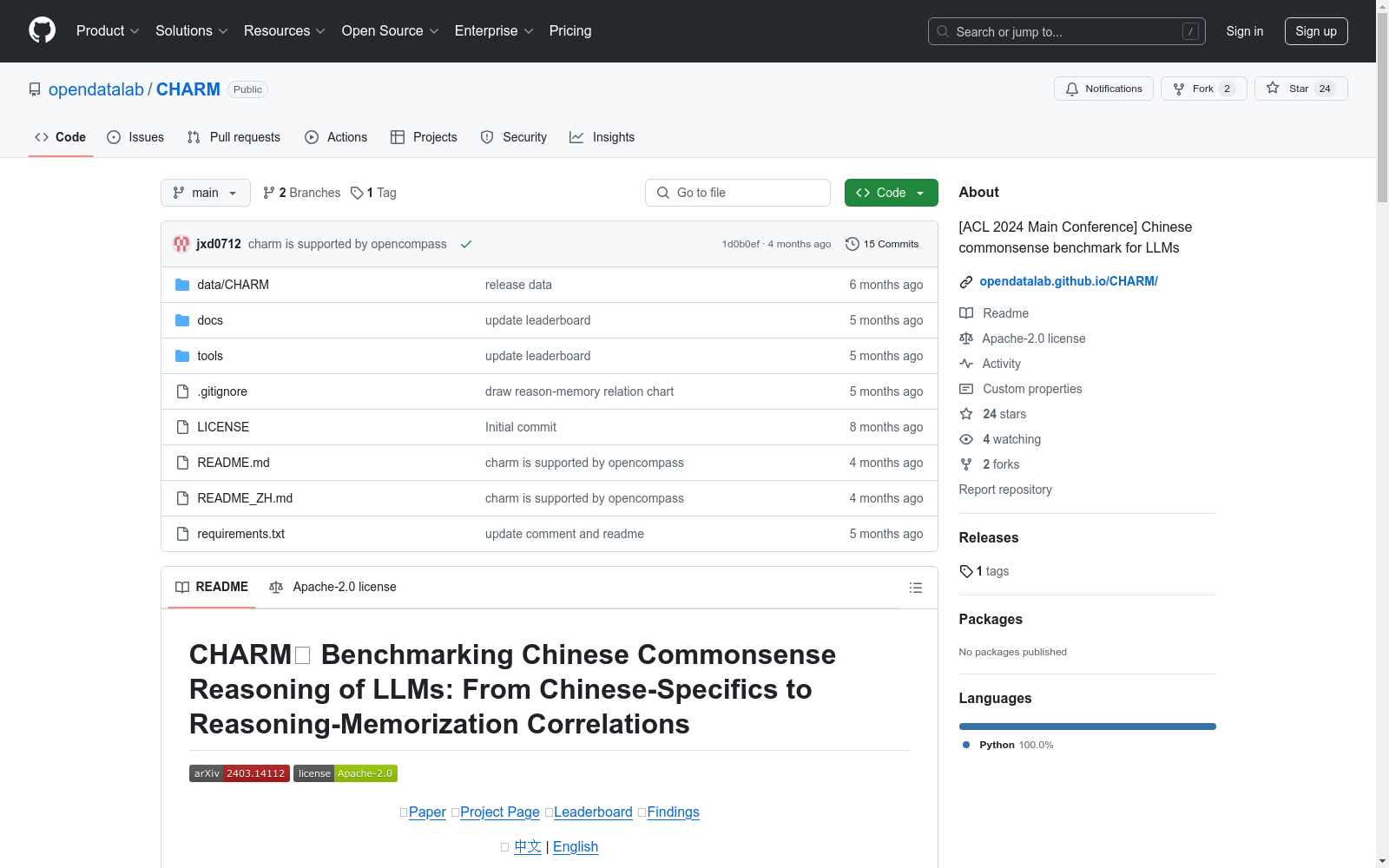Click the scale icon beside Apache-2.0 license
This screenshot has height=868, width=1389.
[966, 339]
